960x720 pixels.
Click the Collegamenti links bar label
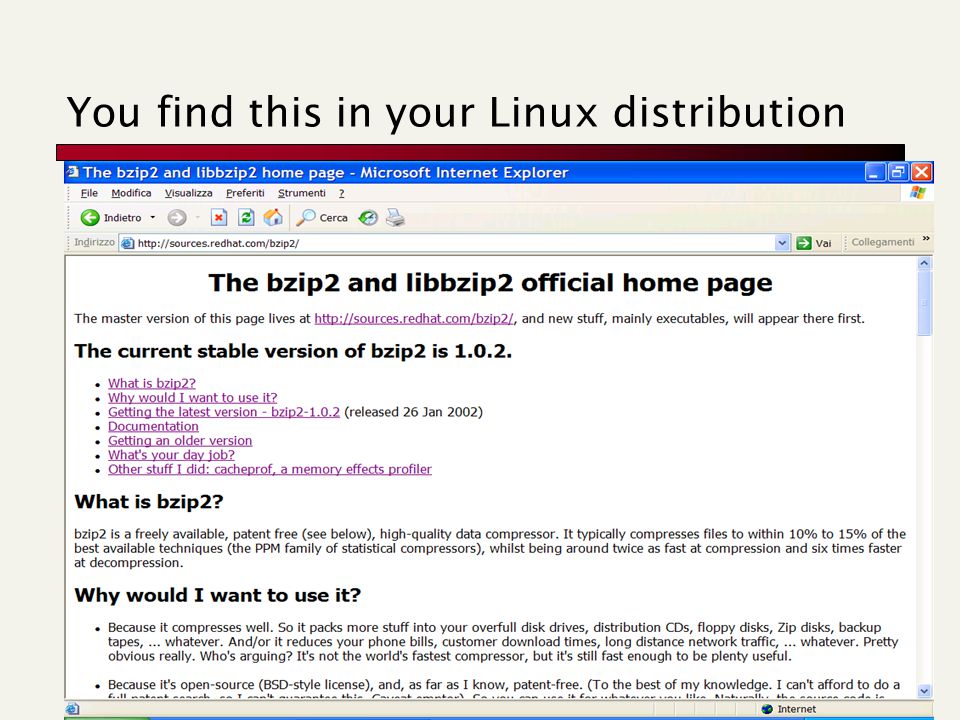tap(882, 242)
